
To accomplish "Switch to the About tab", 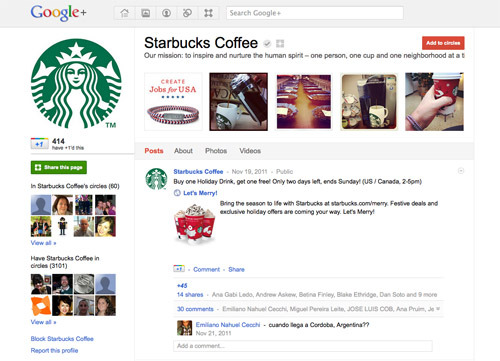I will [x=183, y=151].
